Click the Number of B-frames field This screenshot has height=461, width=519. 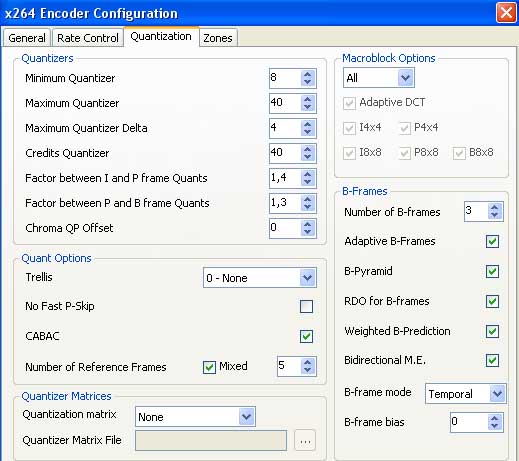tap(476, 211)
